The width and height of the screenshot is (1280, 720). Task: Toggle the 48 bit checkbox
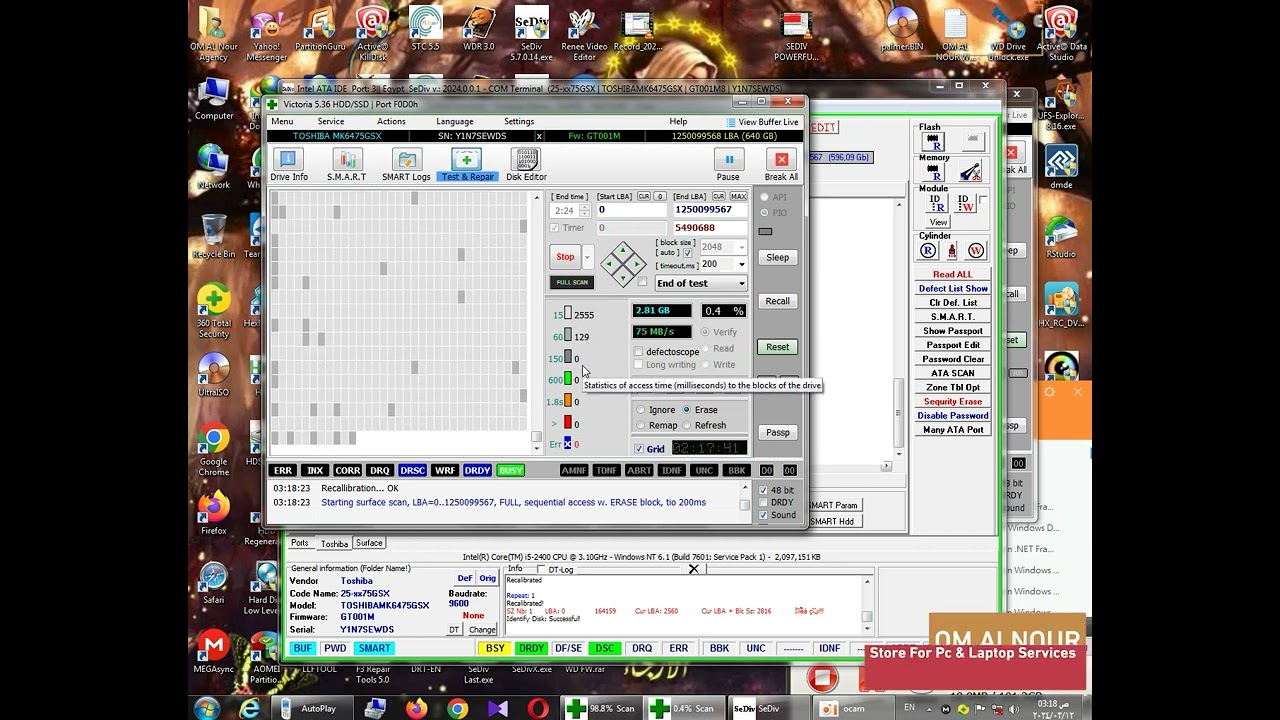[x=764, y=490]
